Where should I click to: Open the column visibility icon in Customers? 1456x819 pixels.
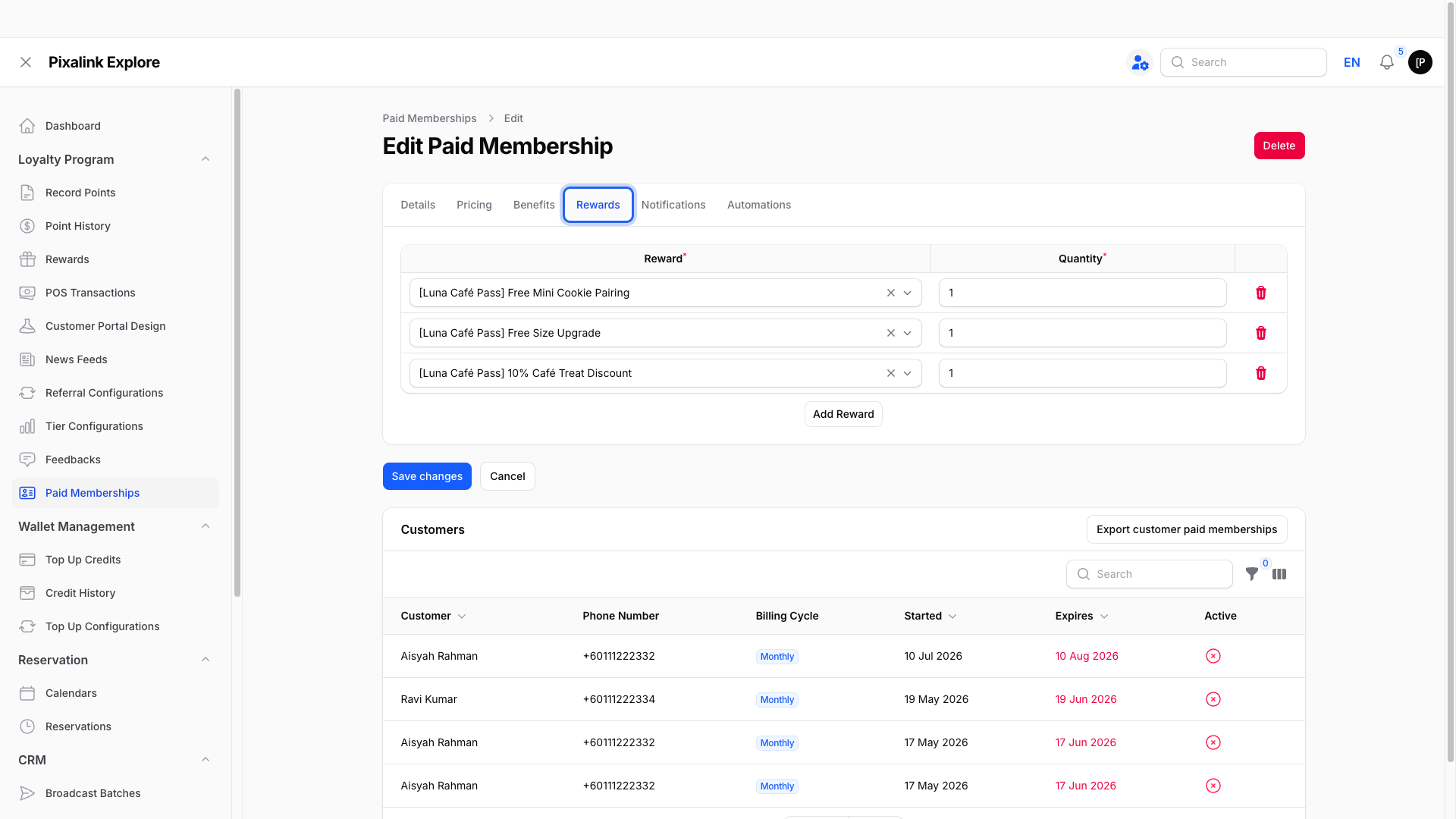(1279, 574)
